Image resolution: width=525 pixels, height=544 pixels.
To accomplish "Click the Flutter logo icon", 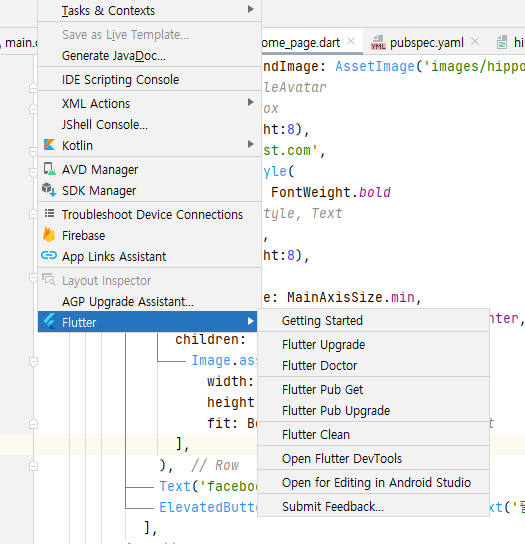I will pos(49,322).
